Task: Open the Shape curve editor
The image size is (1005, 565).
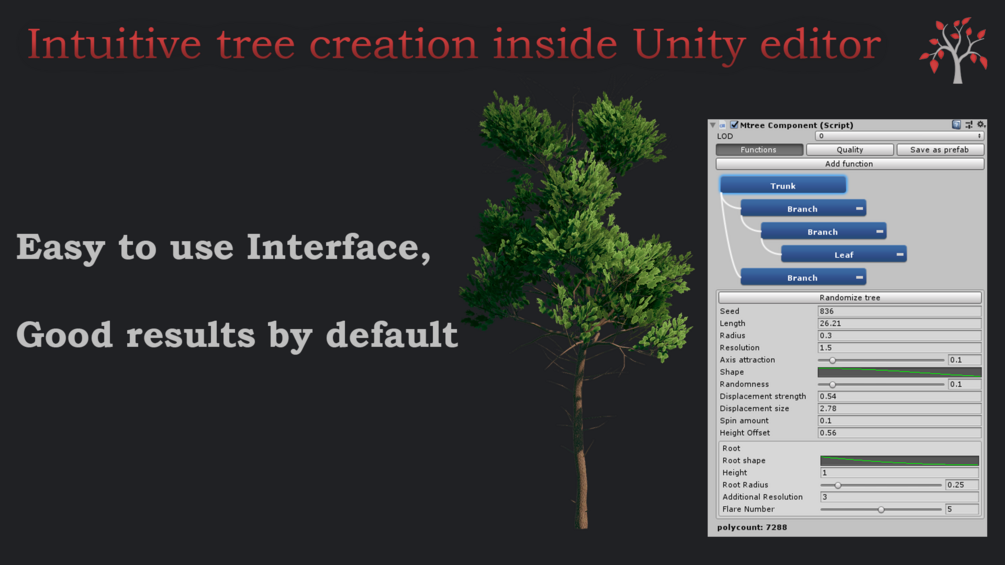Action: point(899,372)
